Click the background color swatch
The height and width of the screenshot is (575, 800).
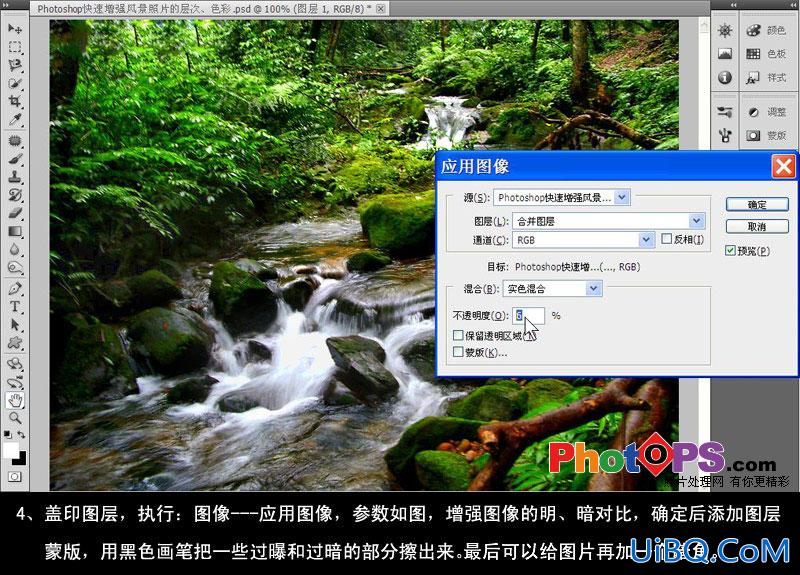click(x=21, y=460)
